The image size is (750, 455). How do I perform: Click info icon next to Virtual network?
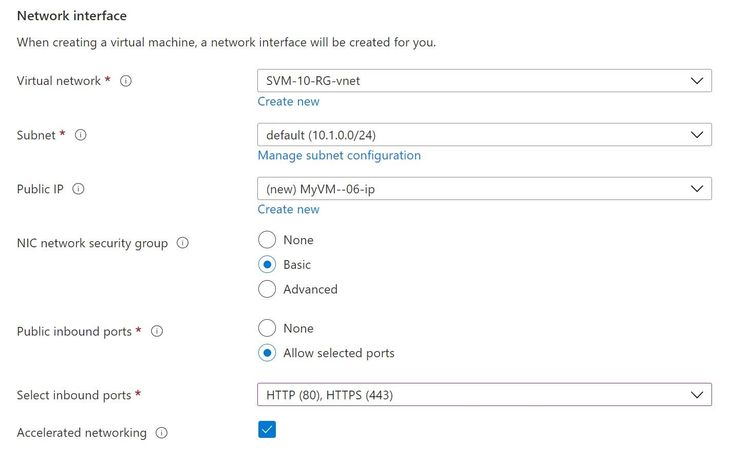(126, 81)
